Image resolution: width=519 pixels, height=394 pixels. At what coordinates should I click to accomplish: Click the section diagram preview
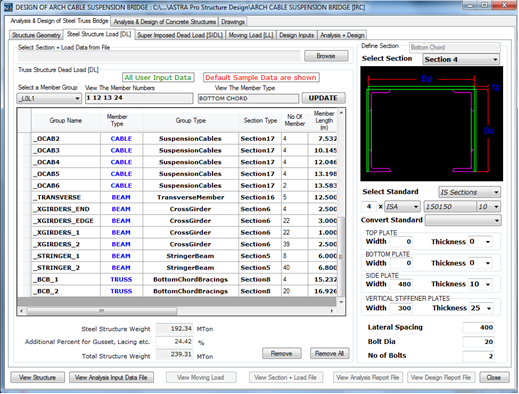(x=431, y=124)
